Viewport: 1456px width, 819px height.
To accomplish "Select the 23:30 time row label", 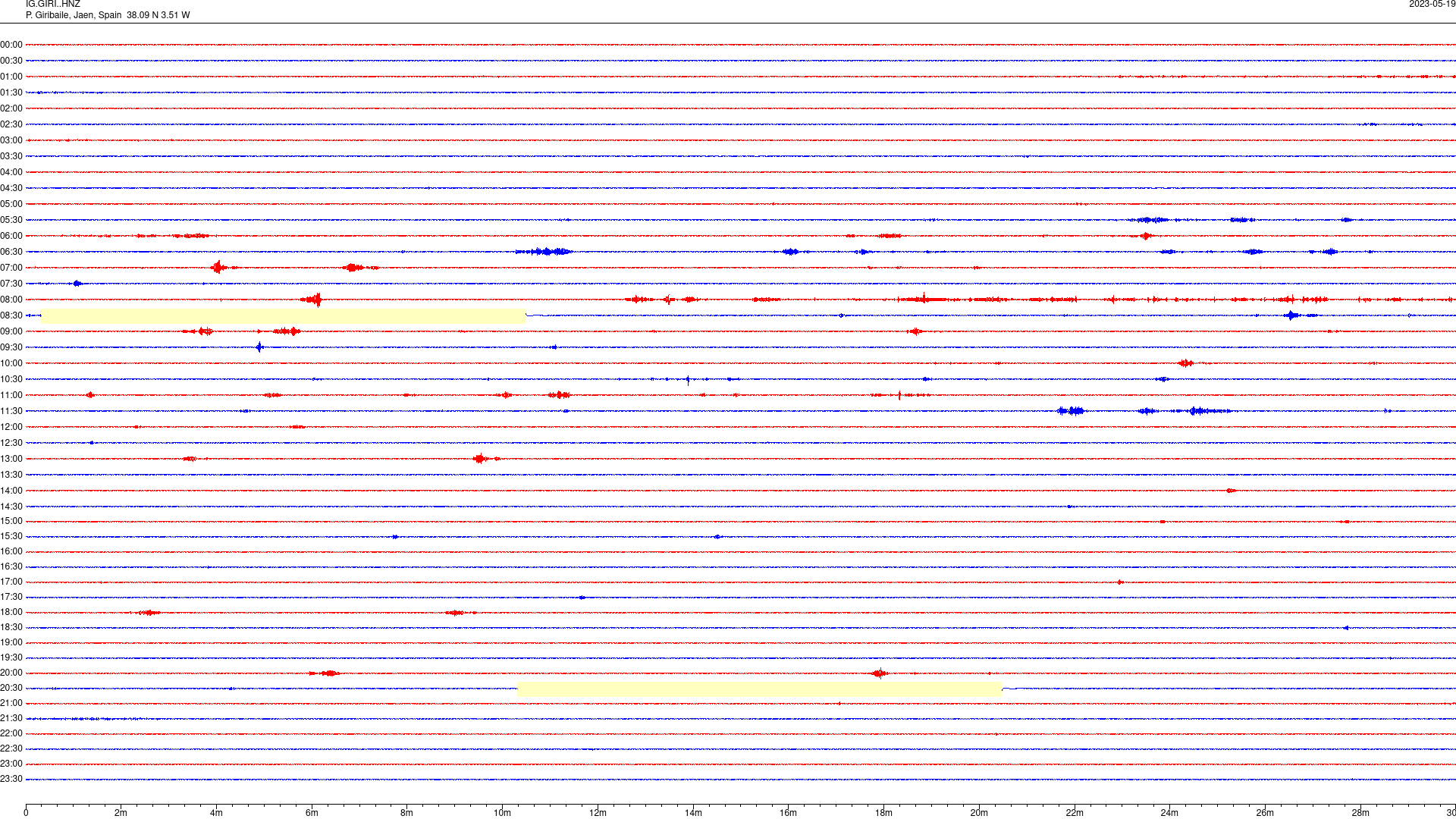I will (11, 779).
